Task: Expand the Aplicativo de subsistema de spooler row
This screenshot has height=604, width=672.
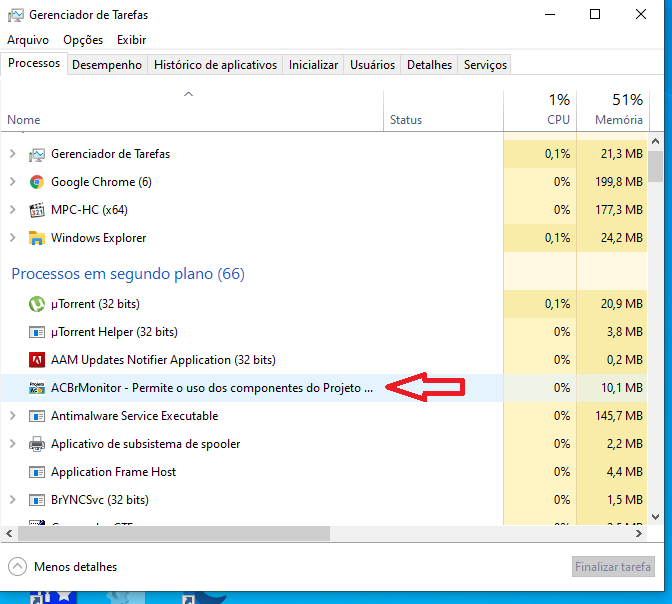Action: [x=13, y=444]
